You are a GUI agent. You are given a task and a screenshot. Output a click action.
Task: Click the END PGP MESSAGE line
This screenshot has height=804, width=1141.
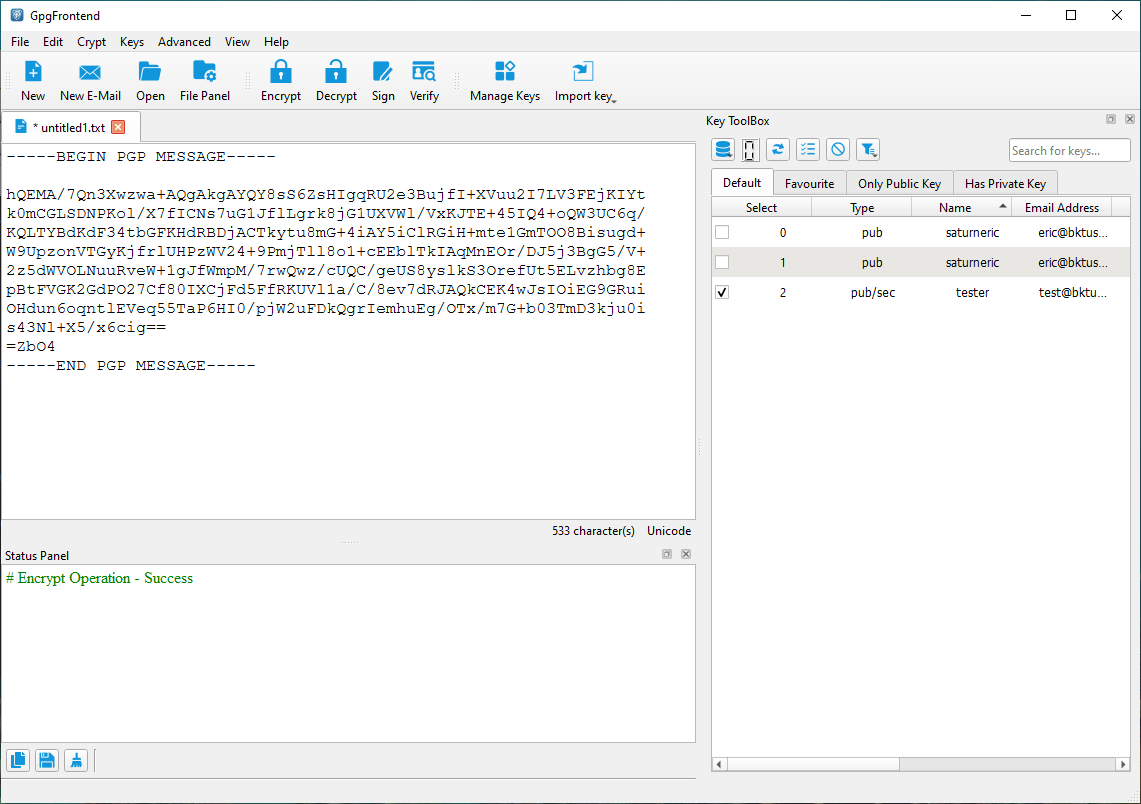coord(131,365)
